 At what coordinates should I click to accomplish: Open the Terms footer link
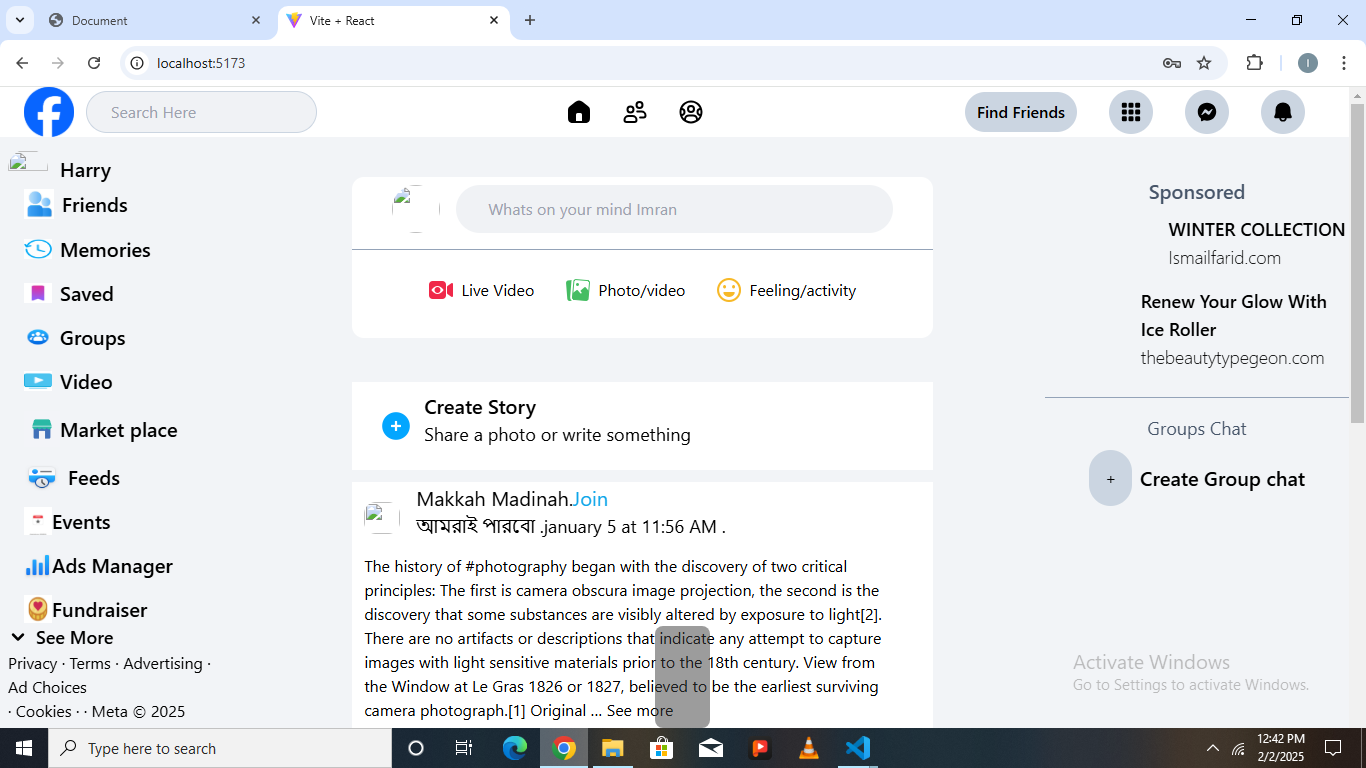point(90,663)
